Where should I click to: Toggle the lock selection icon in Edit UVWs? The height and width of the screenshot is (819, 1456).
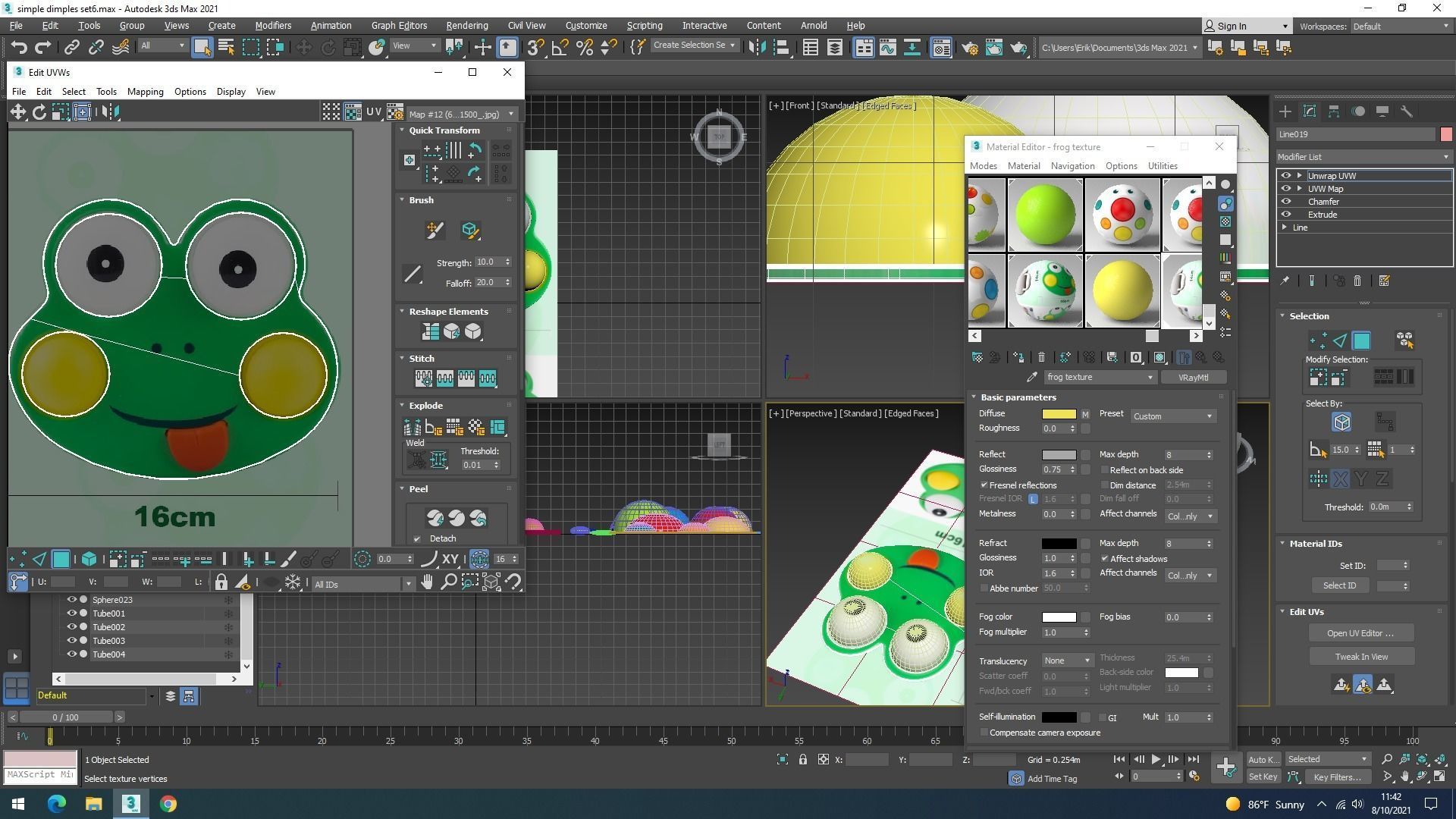(221, 582)
